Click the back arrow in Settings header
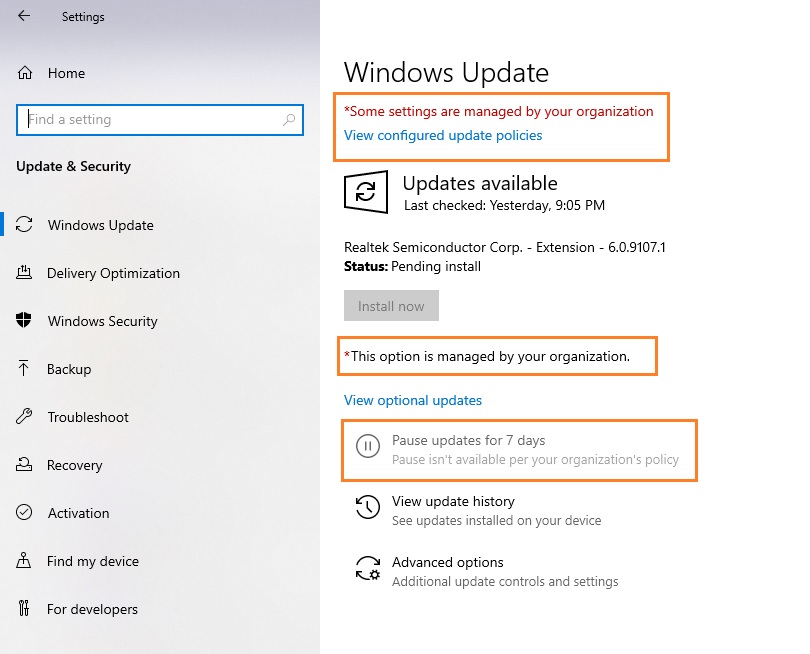The image size is (810, 654). coord(24,16)
